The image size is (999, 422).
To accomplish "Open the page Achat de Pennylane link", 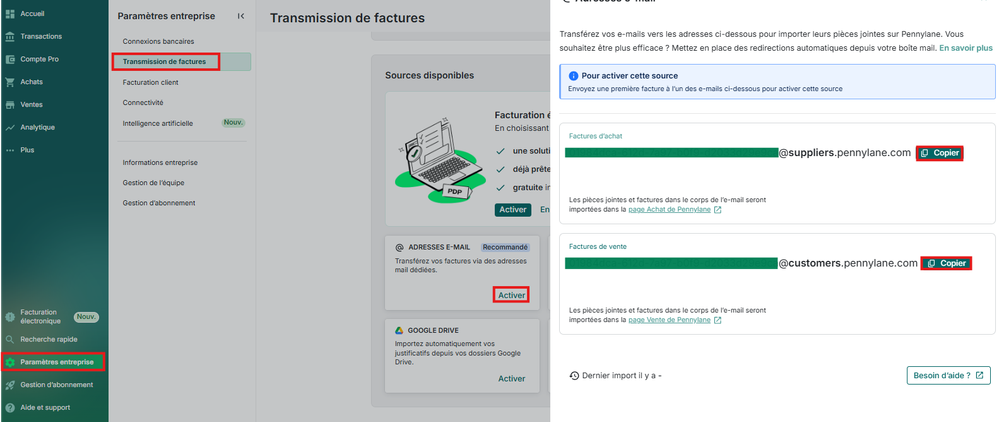I will (x=674, y=210).
